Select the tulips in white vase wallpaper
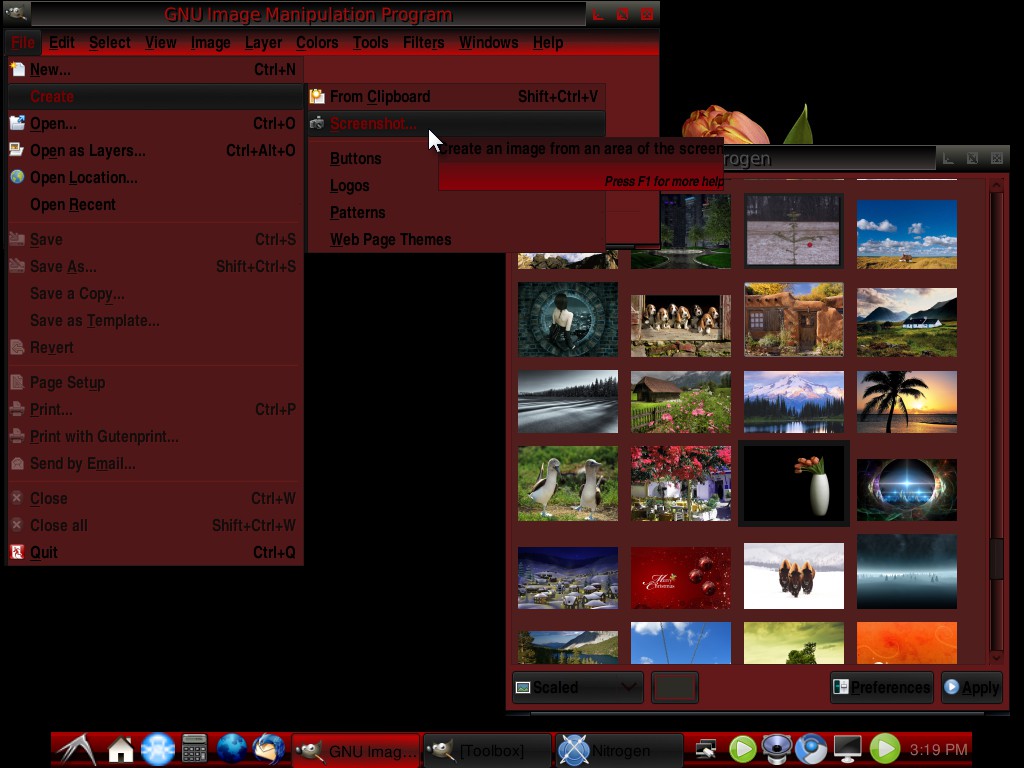Screen dimensions: 1024x768 tap(793, 483)
